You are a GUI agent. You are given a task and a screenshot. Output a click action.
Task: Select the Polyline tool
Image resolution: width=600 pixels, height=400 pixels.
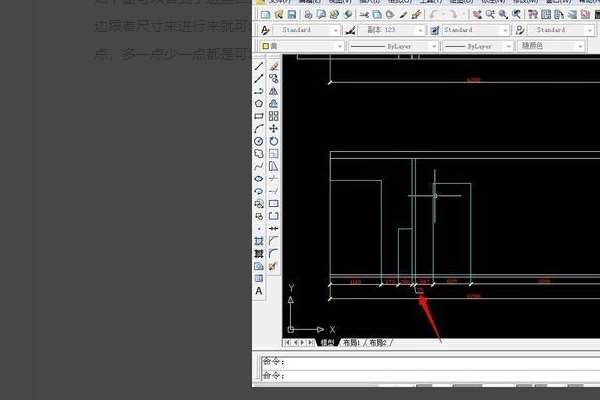[x=259, y=91]
